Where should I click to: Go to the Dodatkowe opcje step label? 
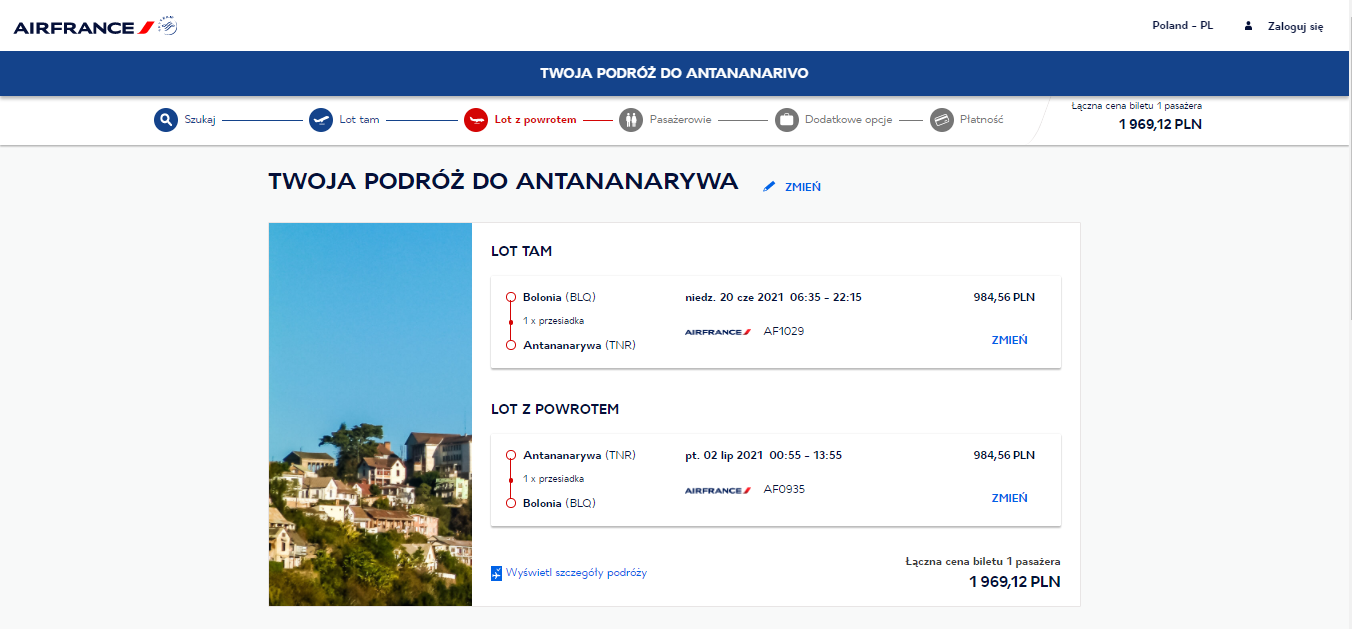pos(849,120)
